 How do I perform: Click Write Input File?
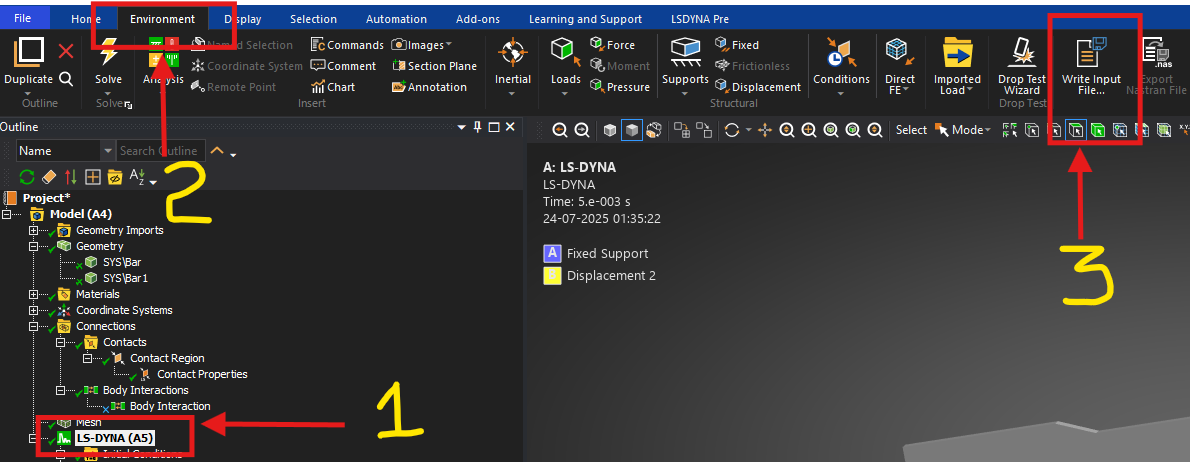click(x=1093, y=68)
